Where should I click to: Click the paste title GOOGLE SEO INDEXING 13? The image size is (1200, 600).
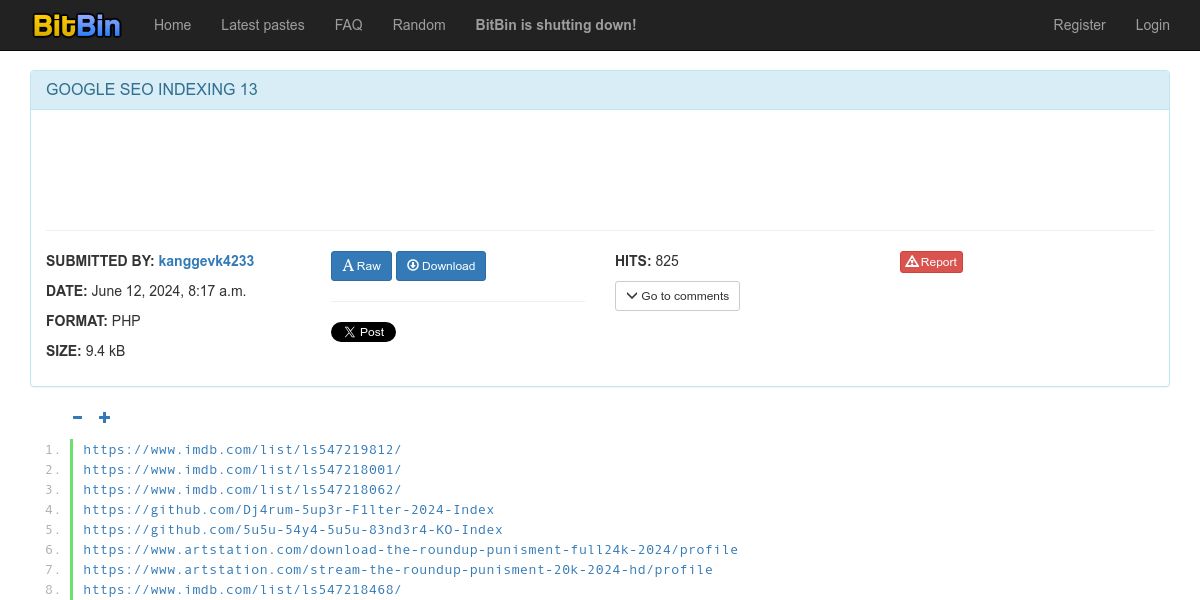point(152,90)
